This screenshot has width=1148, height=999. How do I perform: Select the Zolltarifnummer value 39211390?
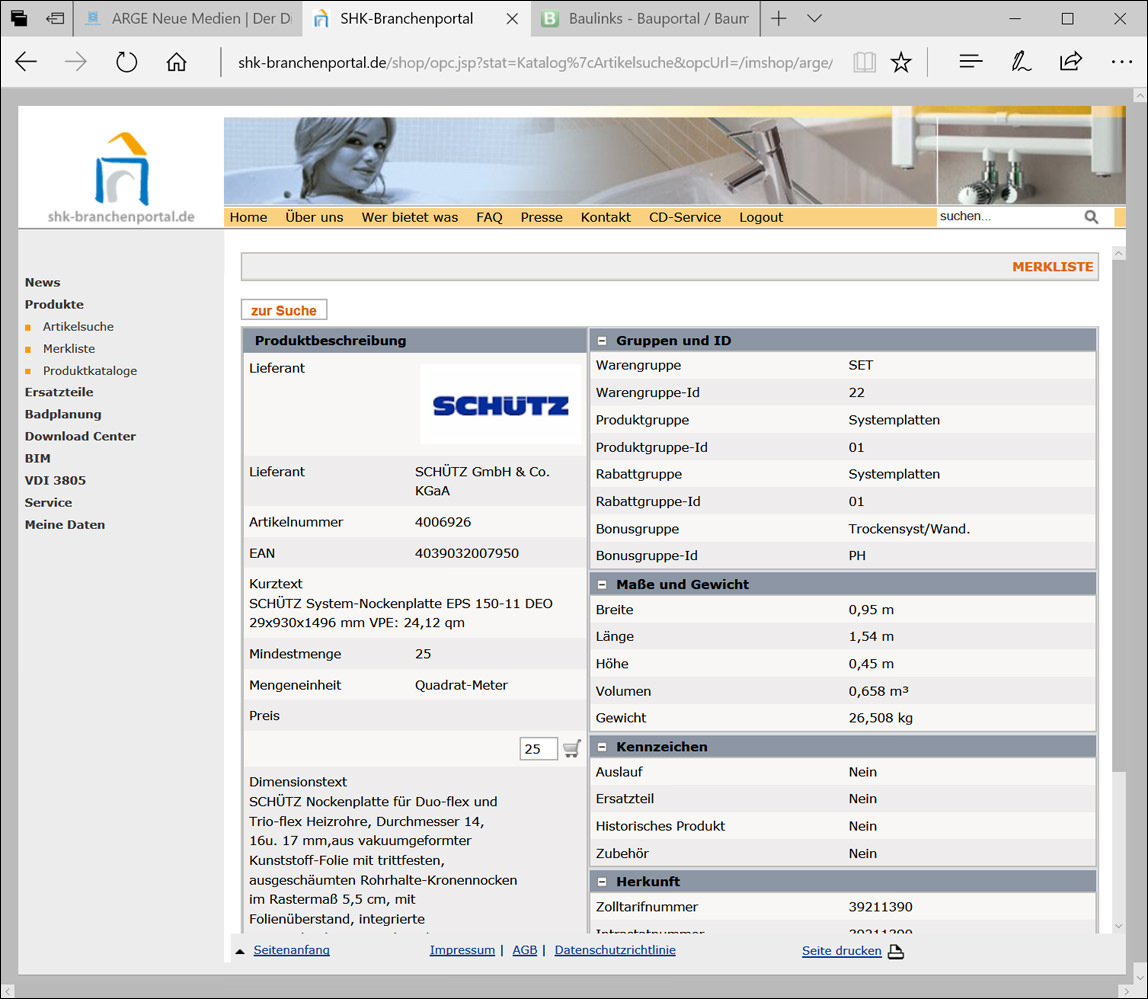point(880,907)
